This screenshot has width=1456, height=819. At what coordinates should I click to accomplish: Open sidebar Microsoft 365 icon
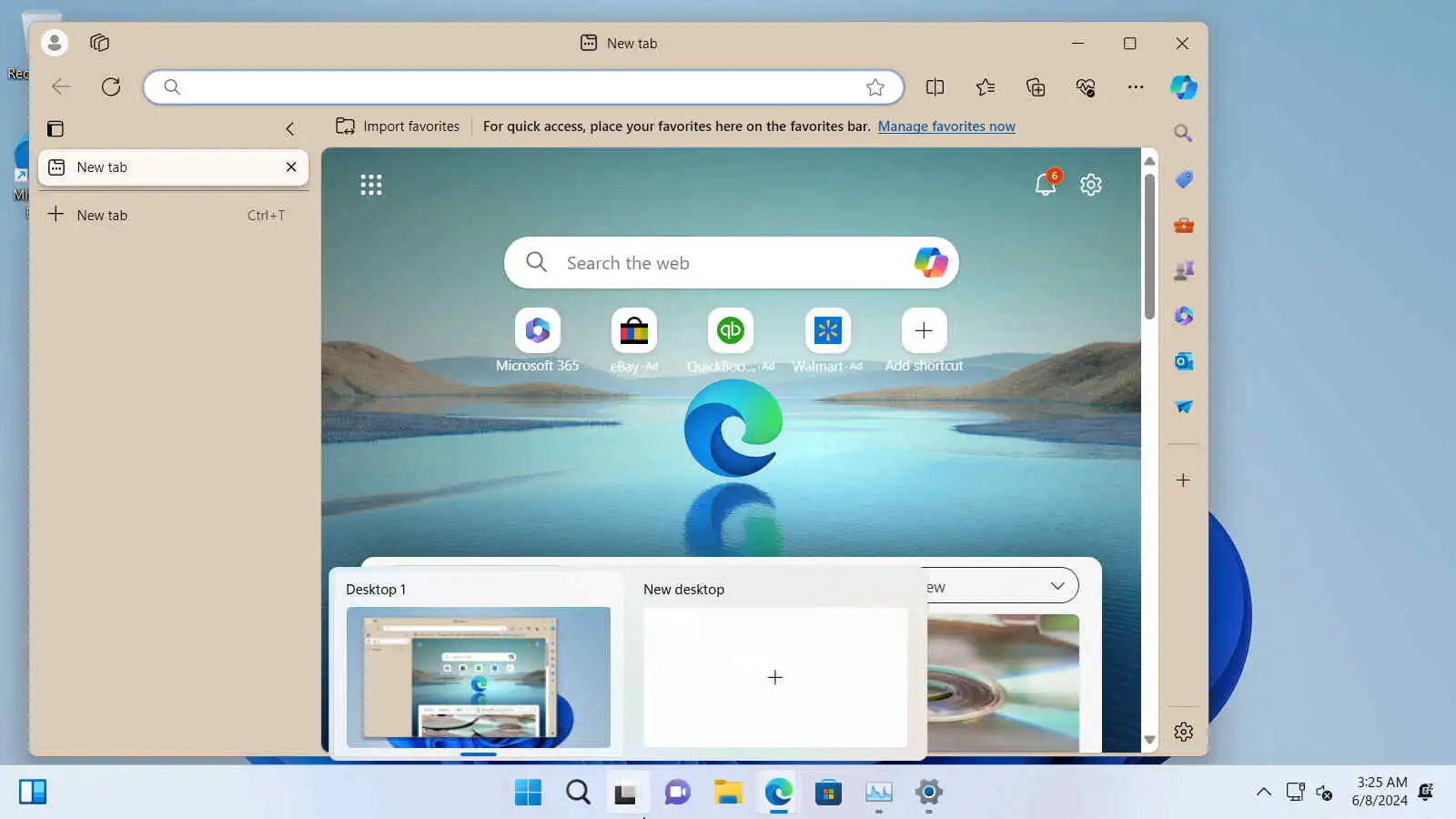[x=1183, y=316]
